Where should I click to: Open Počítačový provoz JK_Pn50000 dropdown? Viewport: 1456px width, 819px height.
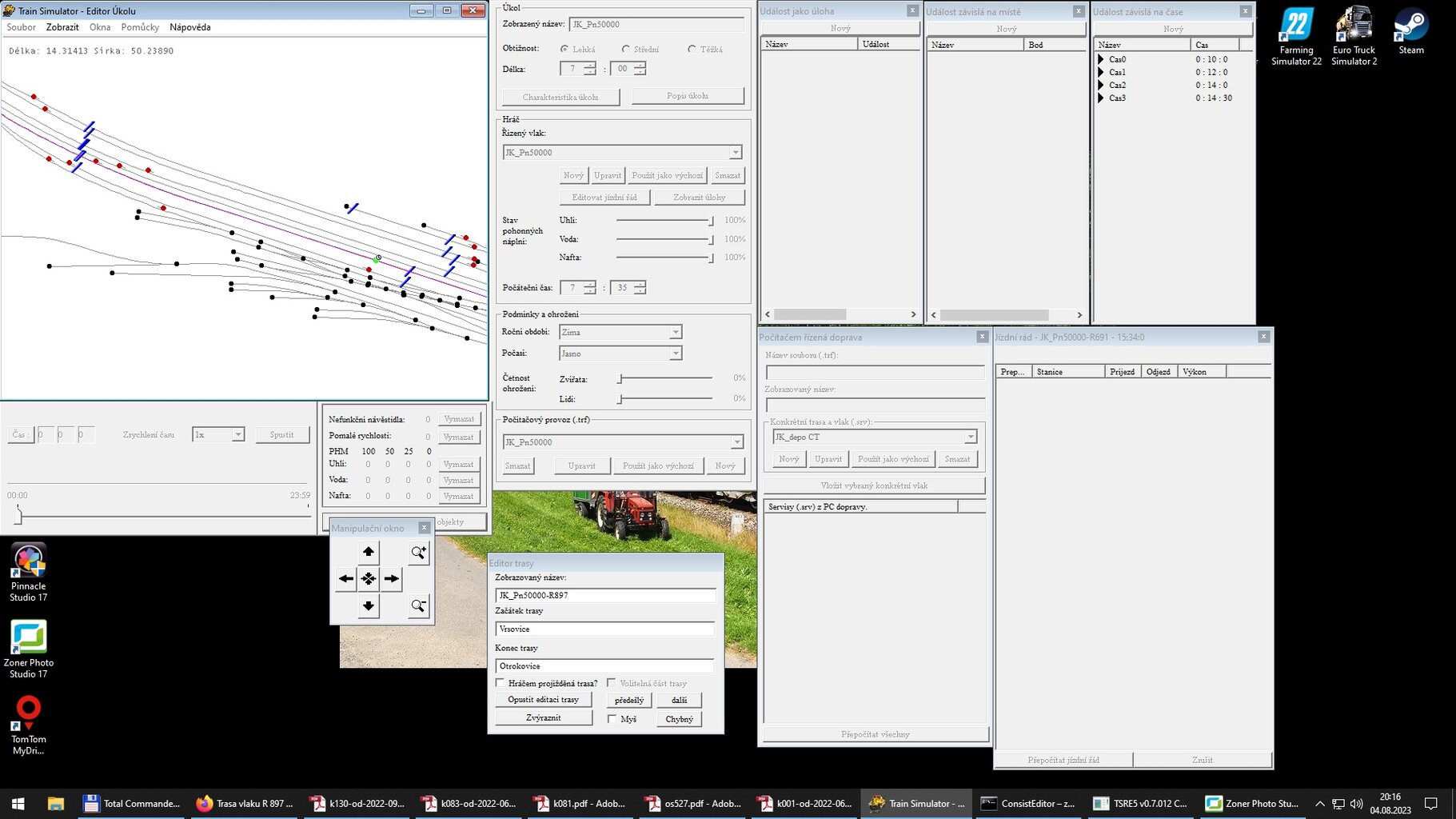736,442
